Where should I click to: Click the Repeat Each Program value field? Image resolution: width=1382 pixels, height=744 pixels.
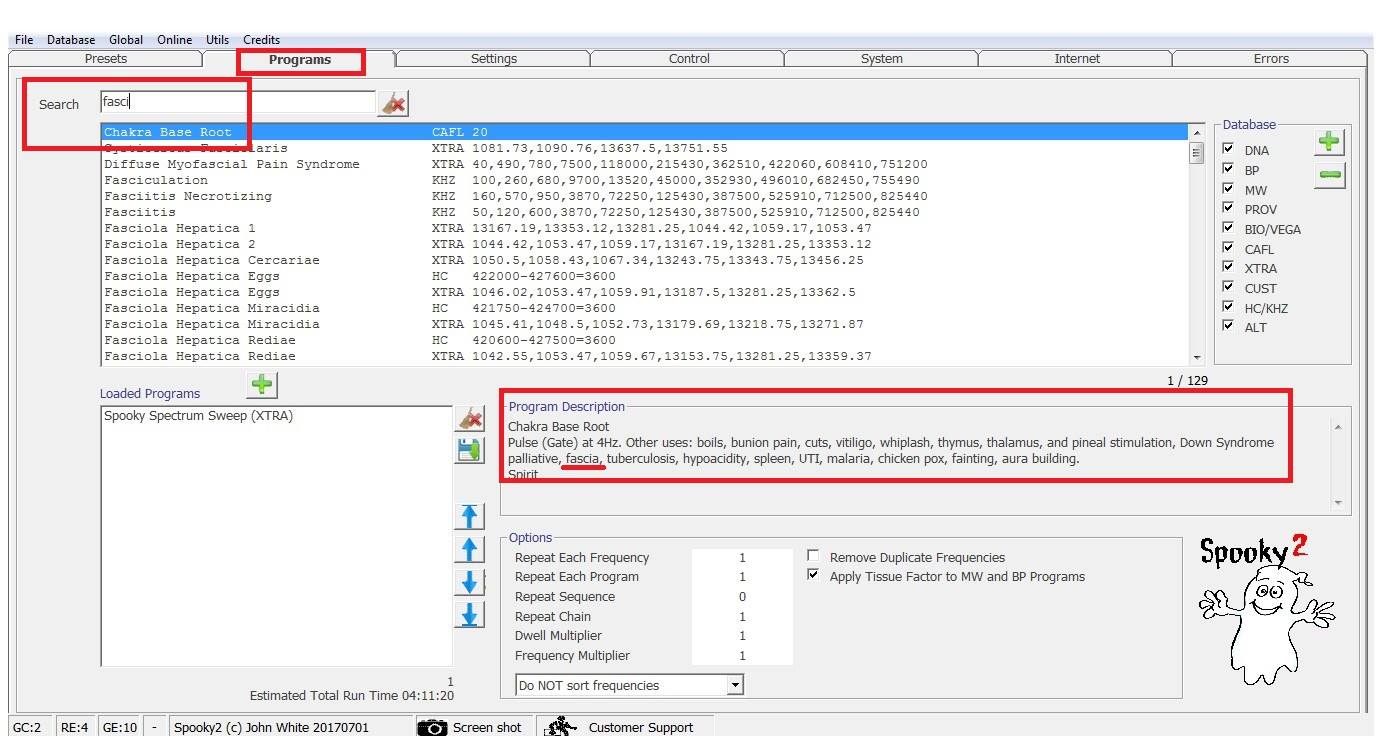(742, 577)
